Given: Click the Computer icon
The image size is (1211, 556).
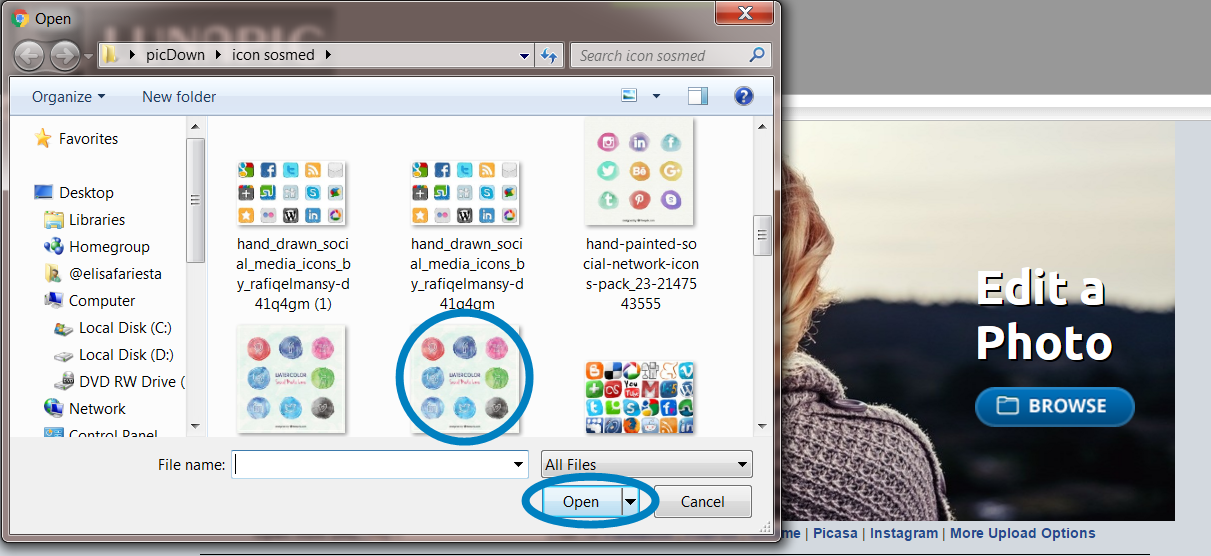Looking at the screenshot, I should click(54, 300).
